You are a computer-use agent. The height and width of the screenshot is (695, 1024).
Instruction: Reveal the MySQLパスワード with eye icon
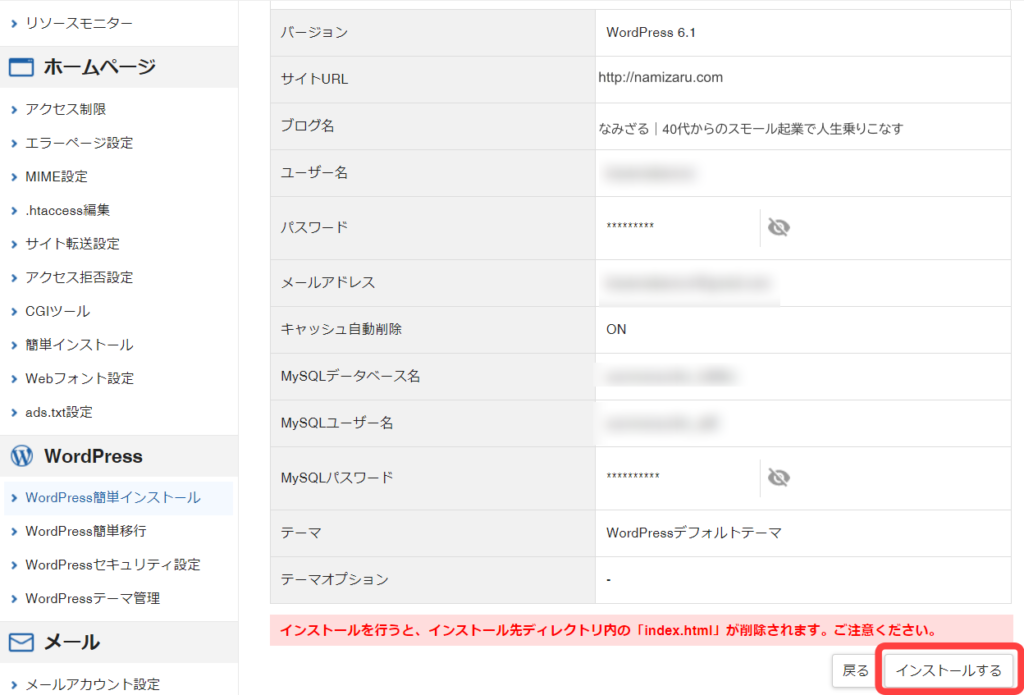pyautogui.click(x=778, y=477)
